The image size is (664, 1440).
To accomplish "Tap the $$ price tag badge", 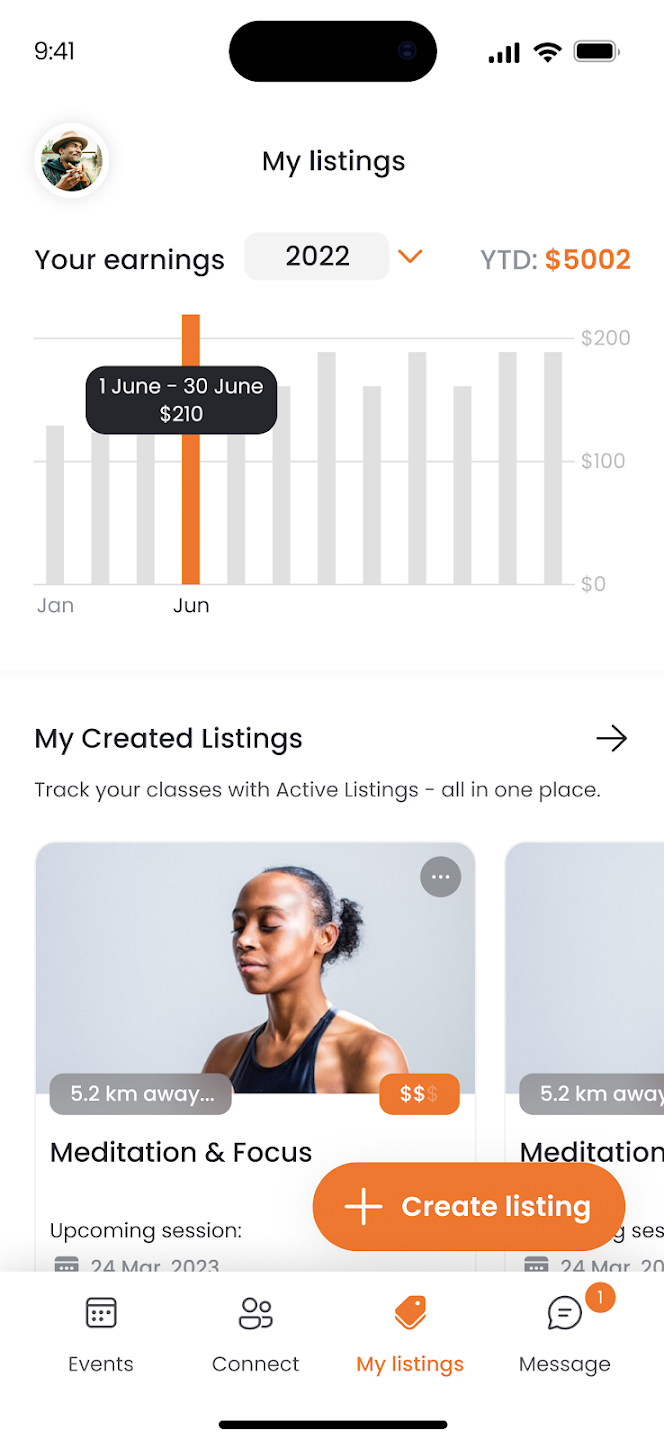I will [x=419, y=1094].
